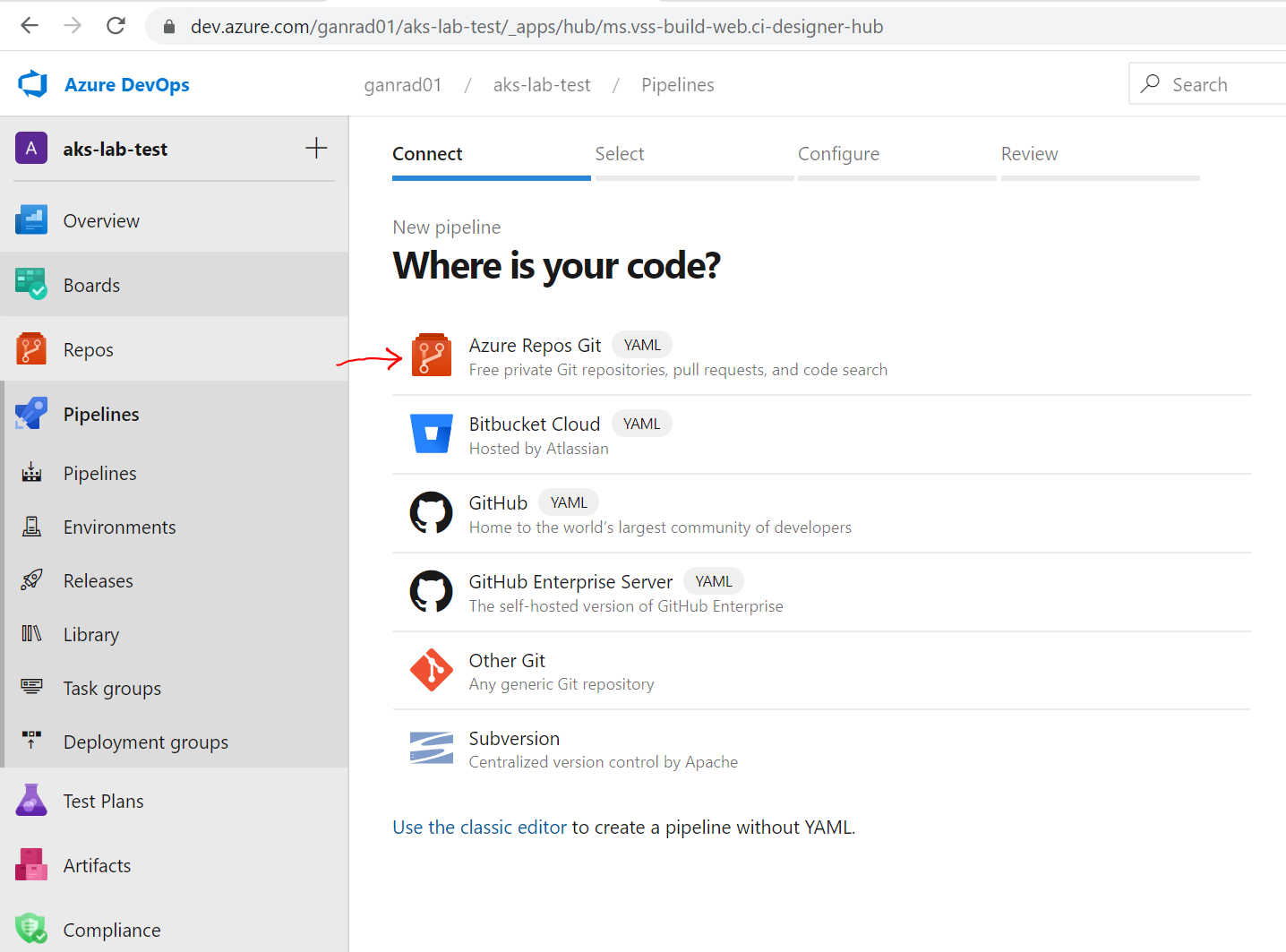Click the Subversion logo icon
Viewport: 1286px width, 952px height.
click(432, 749)
